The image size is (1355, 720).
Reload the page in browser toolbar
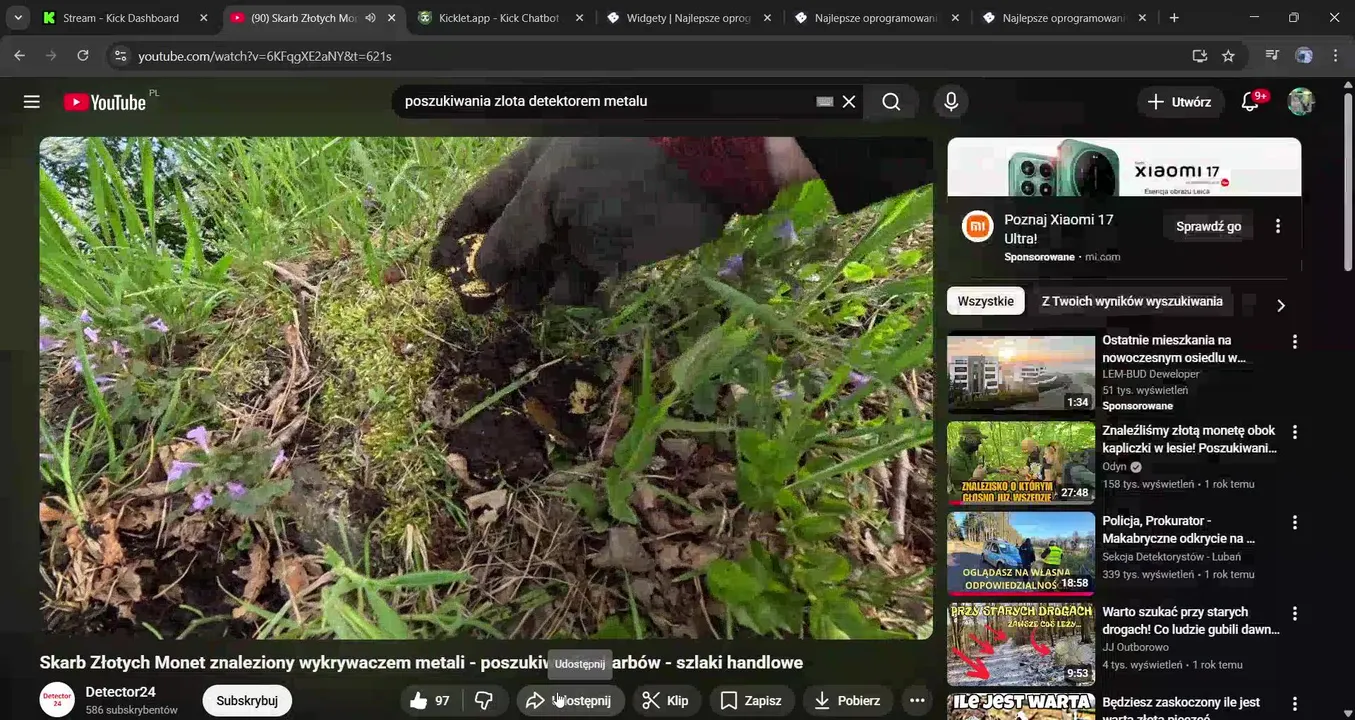coord(83,56)
